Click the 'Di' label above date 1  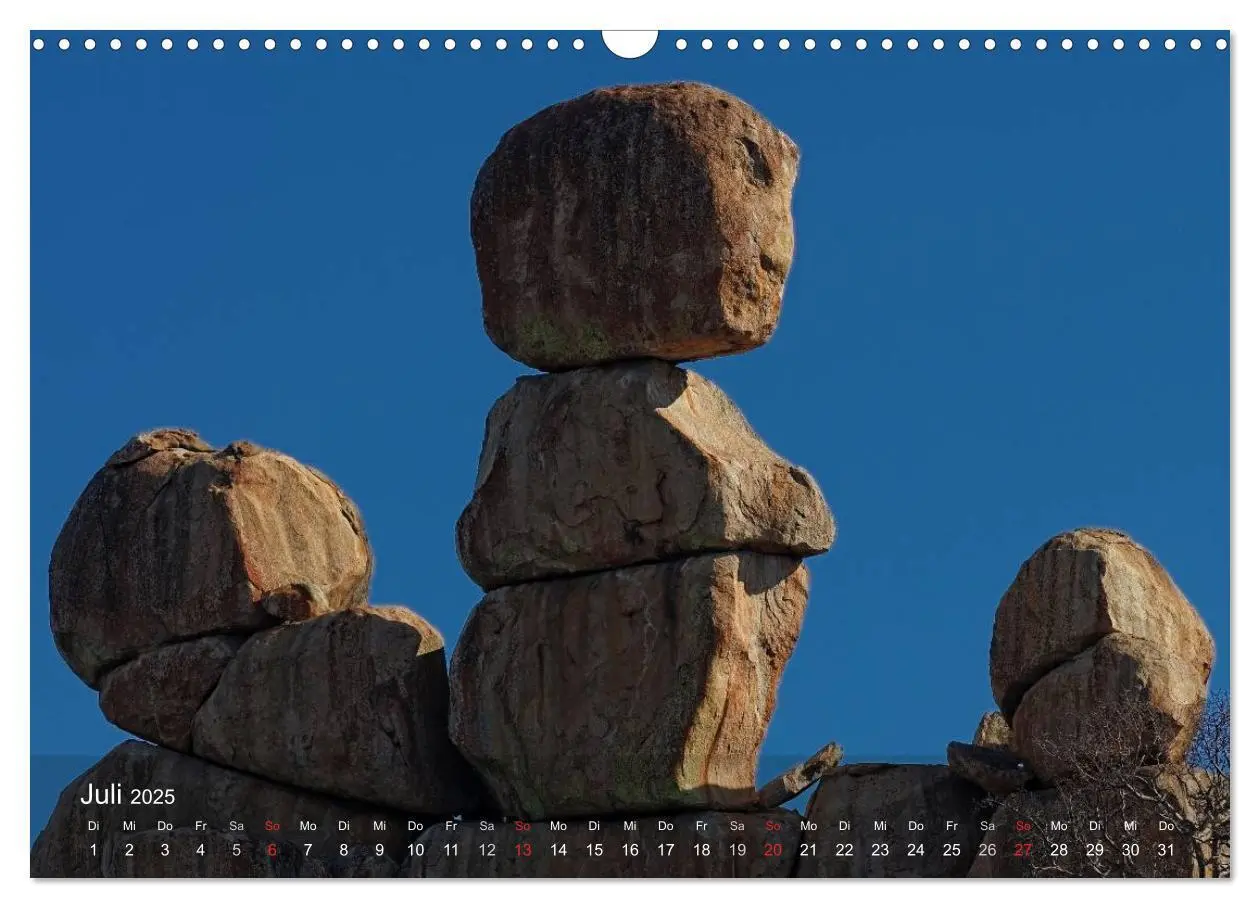point(94,826)
